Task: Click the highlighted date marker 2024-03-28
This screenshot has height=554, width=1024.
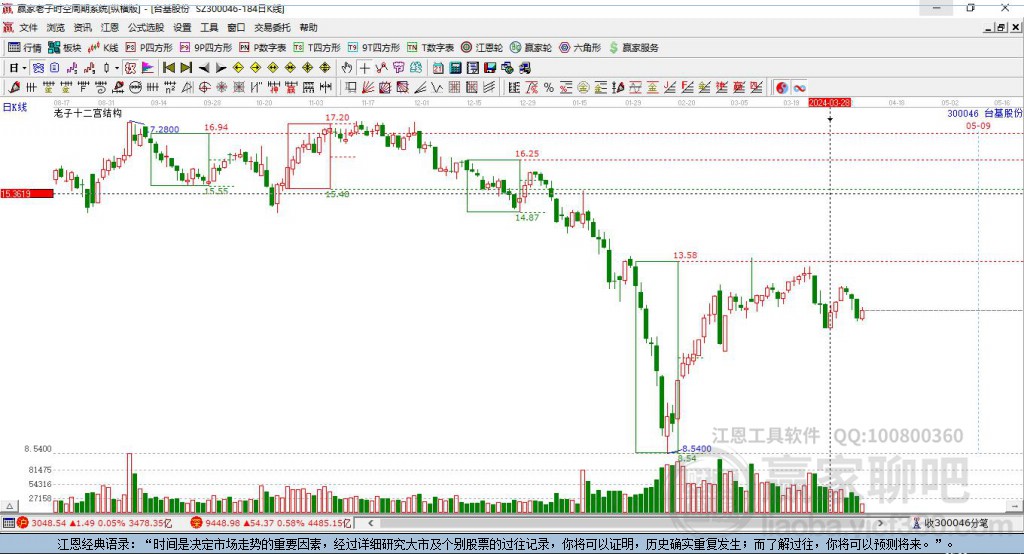Action: click(829, 103)
